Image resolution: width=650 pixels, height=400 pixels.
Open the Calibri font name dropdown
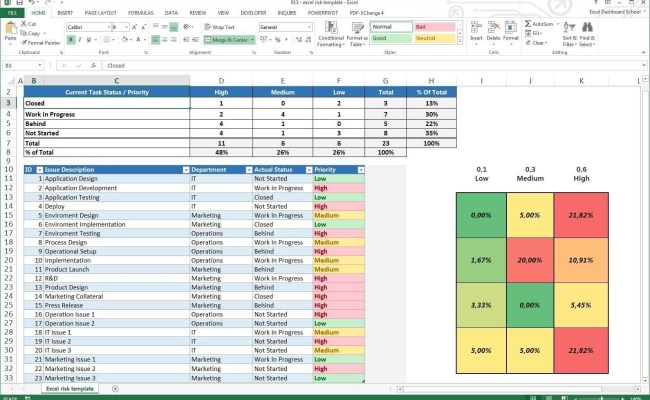109,27
